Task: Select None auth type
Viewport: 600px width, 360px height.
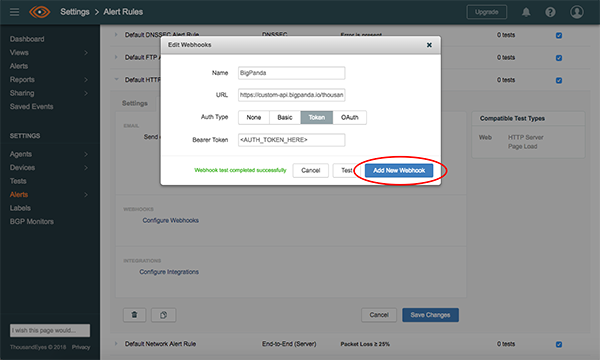Action: (254, 117)
